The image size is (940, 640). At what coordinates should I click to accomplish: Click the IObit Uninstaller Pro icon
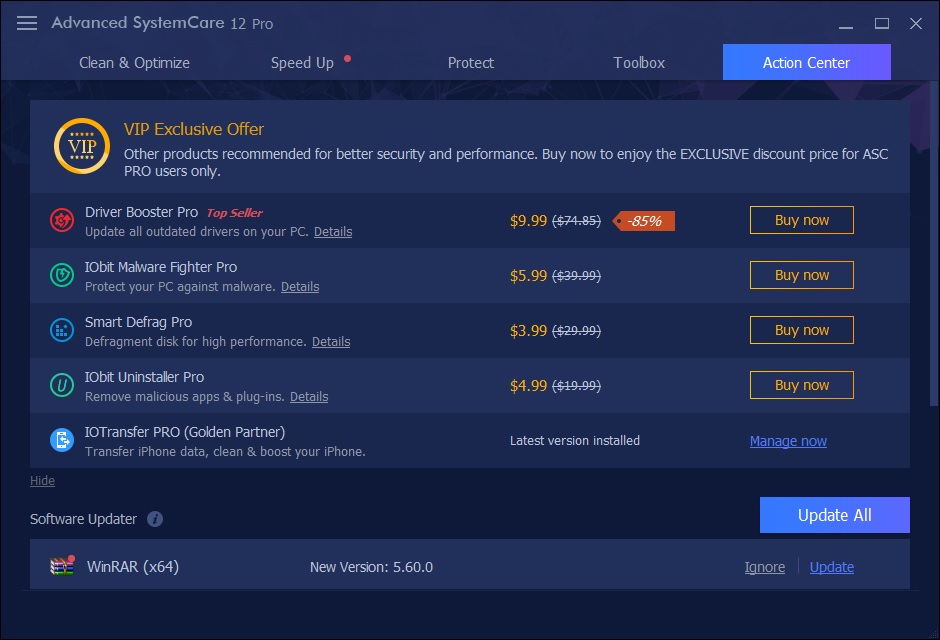(x=62, y=385)
